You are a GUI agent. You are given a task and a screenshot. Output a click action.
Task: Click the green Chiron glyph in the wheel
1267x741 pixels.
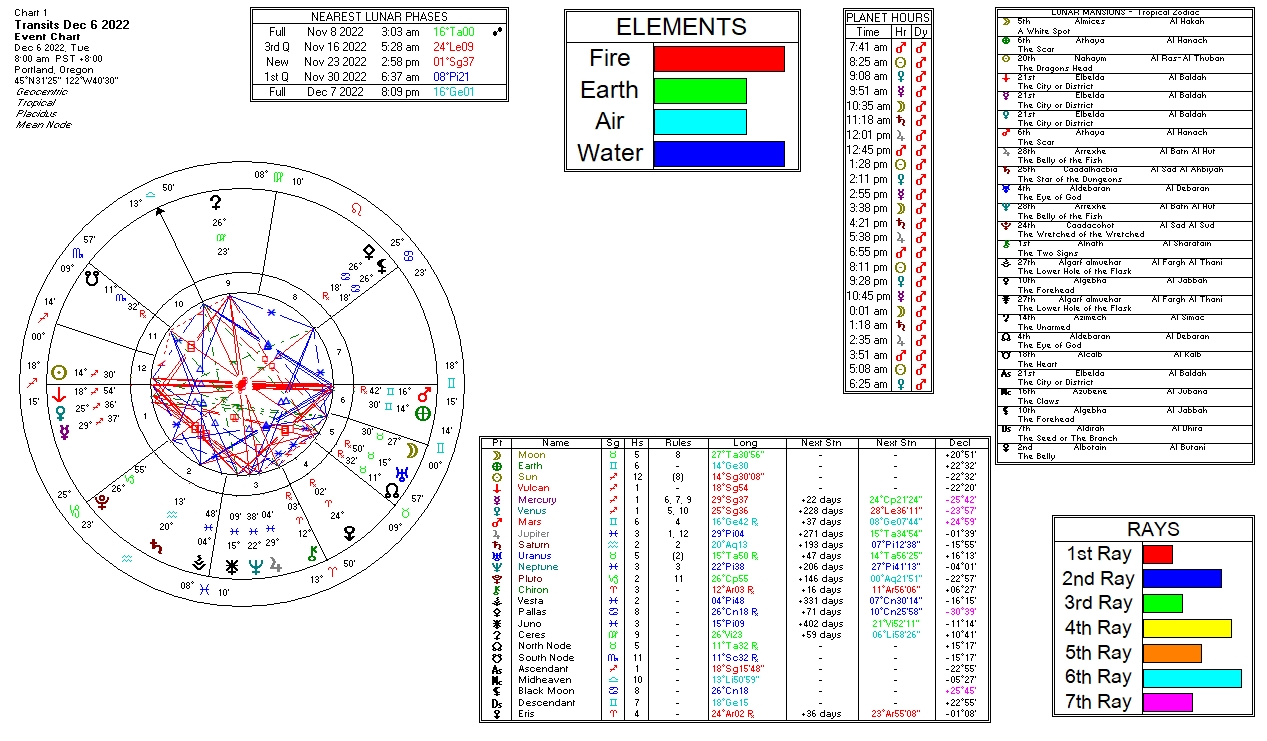click(313, 552)
